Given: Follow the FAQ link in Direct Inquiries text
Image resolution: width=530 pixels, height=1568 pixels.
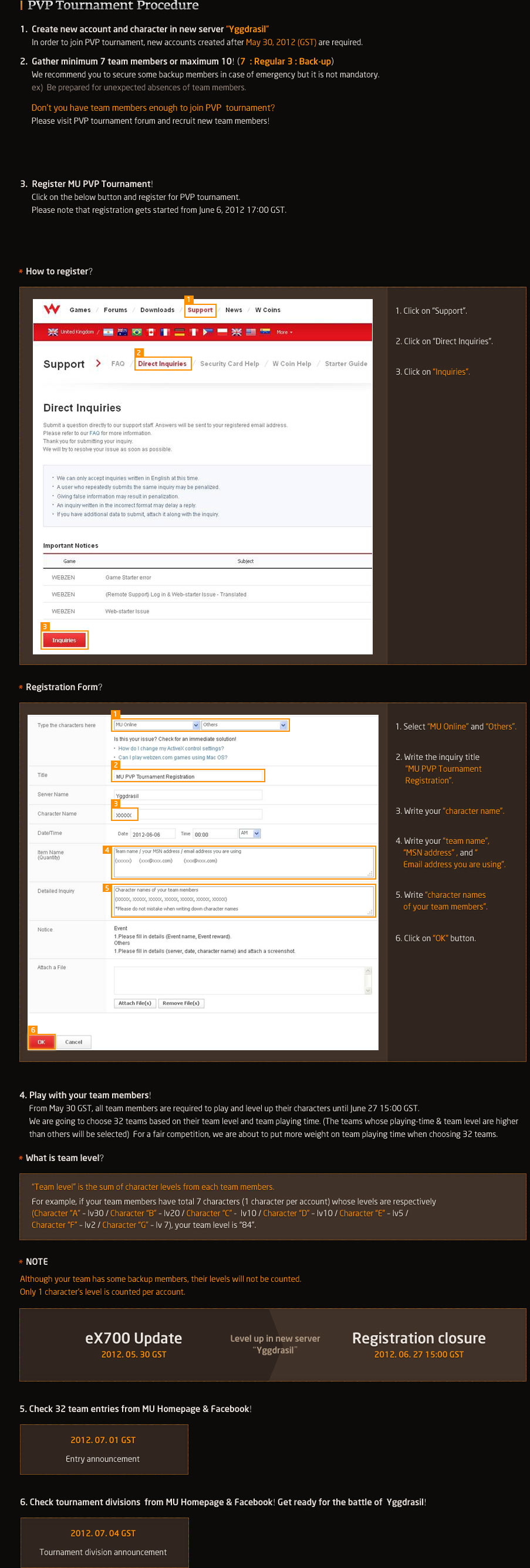Looking at the screenshot, I should click(94, 433).
